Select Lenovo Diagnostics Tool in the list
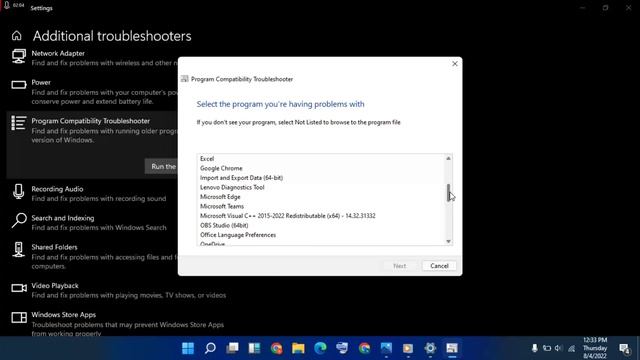 coord(321,187)
